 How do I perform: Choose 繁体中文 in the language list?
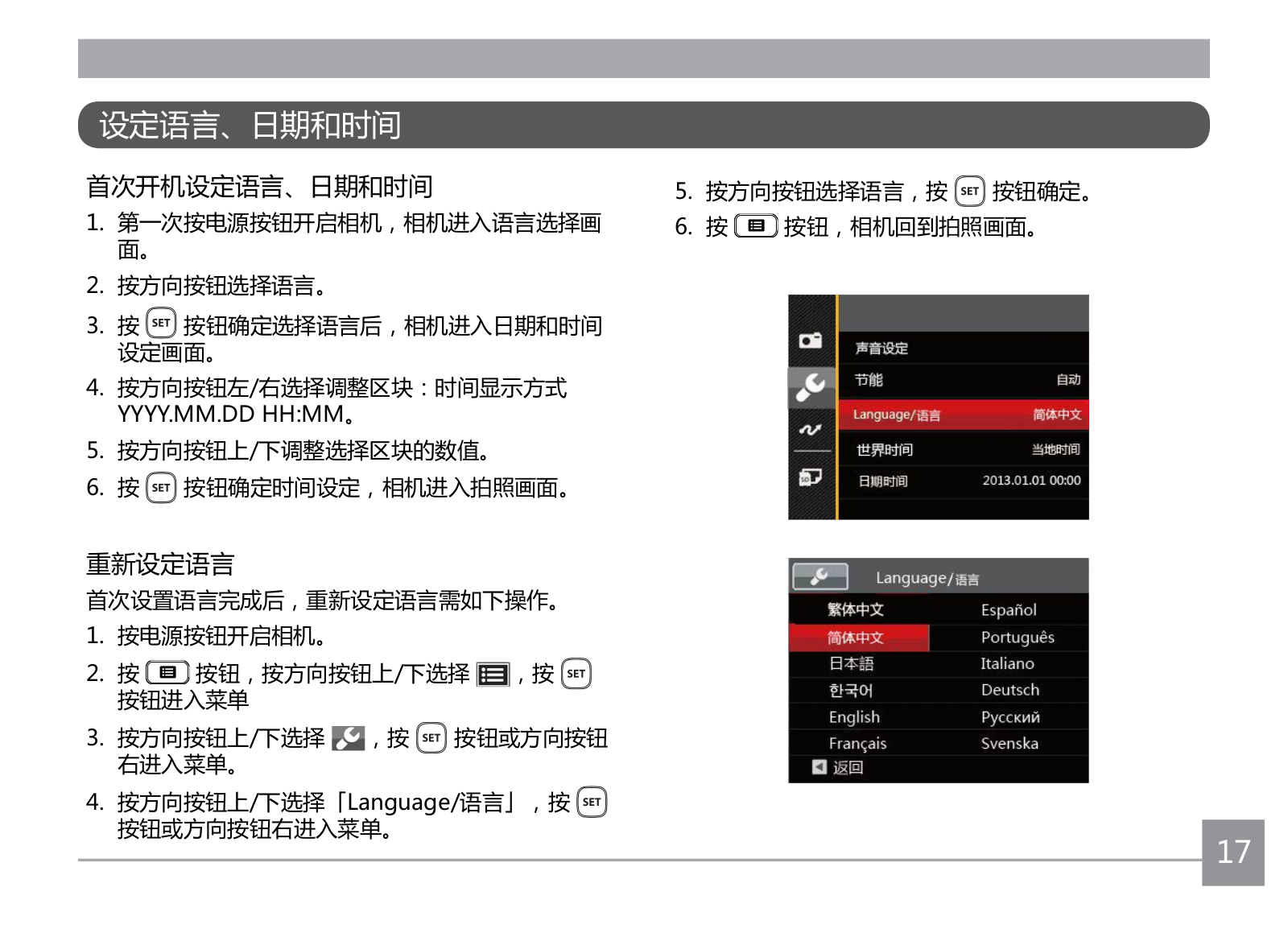pyautogui.click(x=856, y=610)
